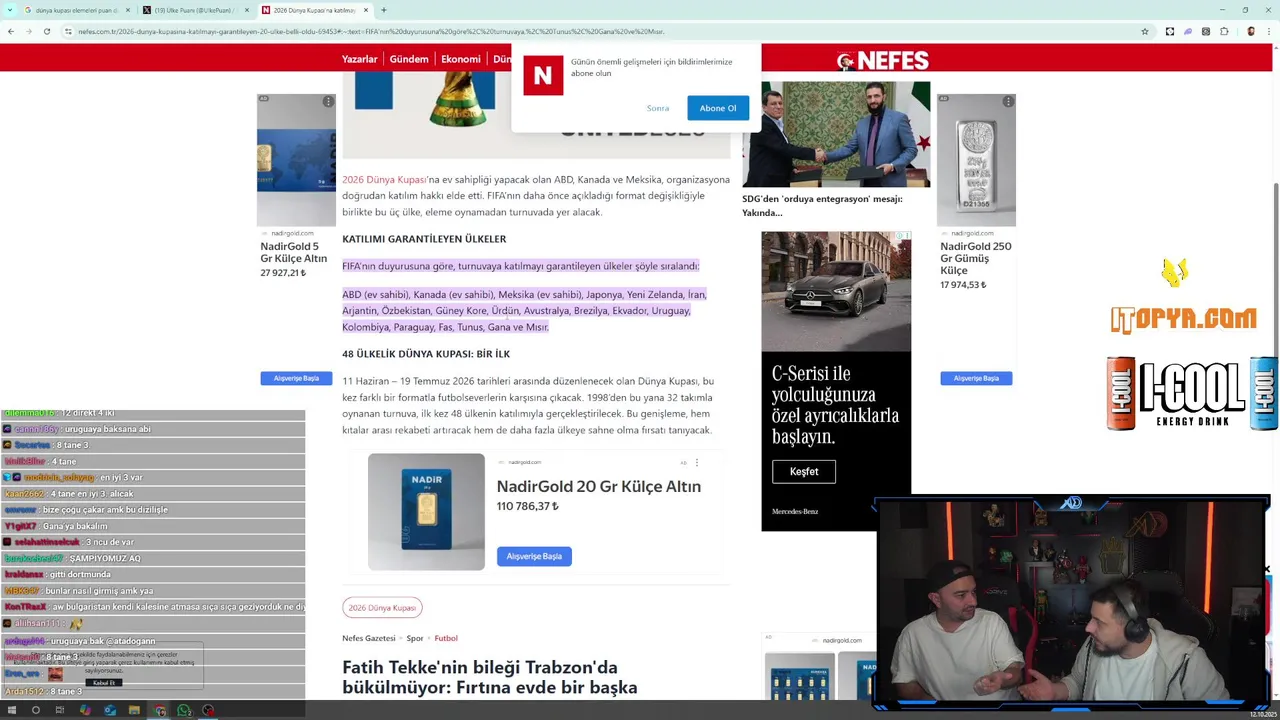1280x720 pixels.
Task: Open the Futbol breadcrumb link
Action: (x=446, y=638)
